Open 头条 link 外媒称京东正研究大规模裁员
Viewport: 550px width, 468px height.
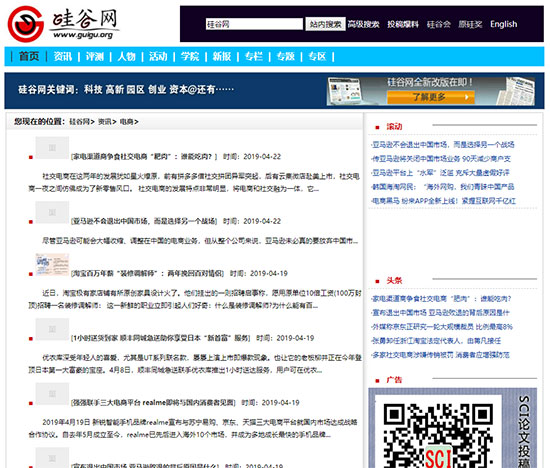(x=442, y=327)
